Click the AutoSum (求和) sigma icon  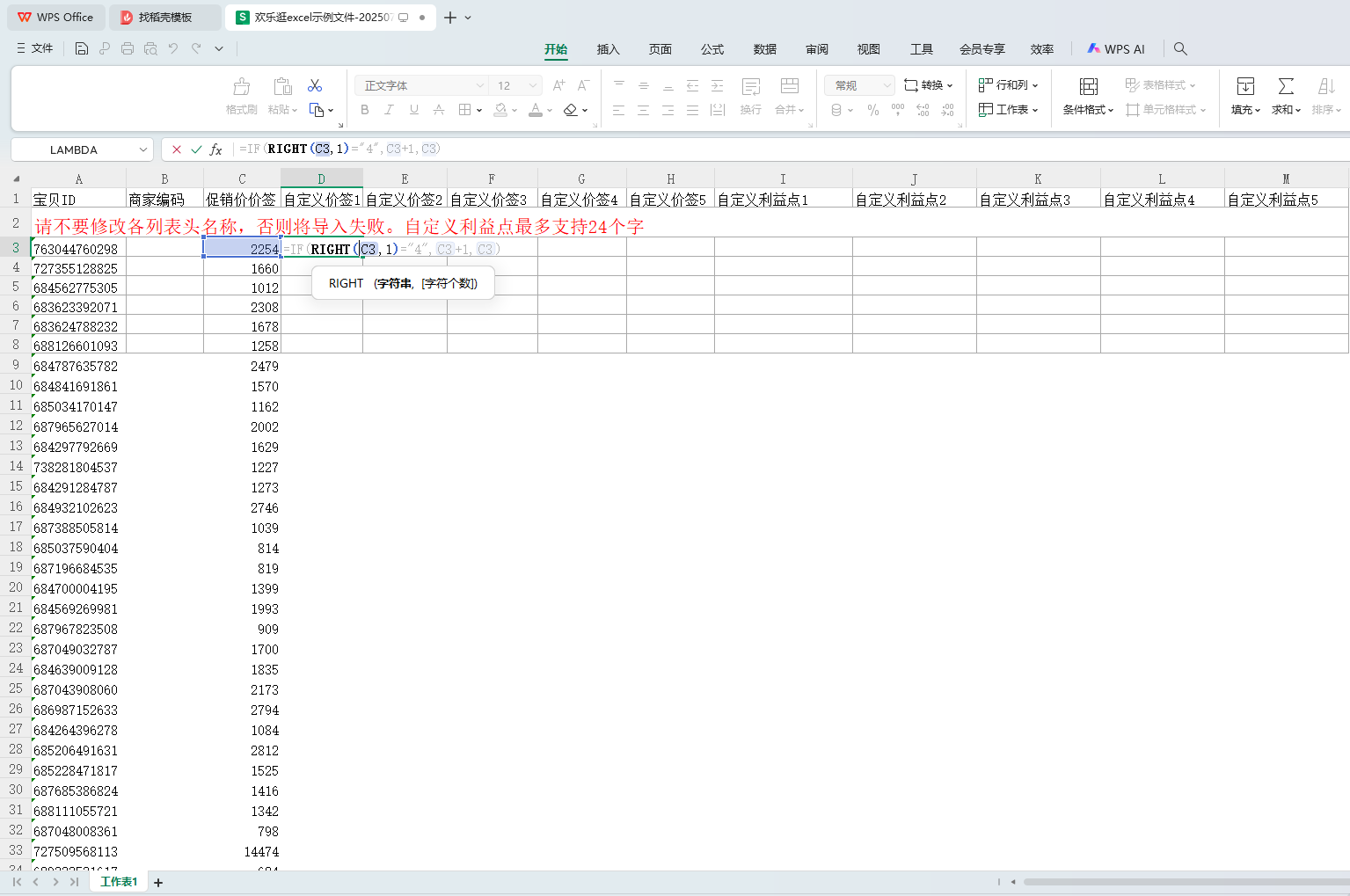point(1286,86)
